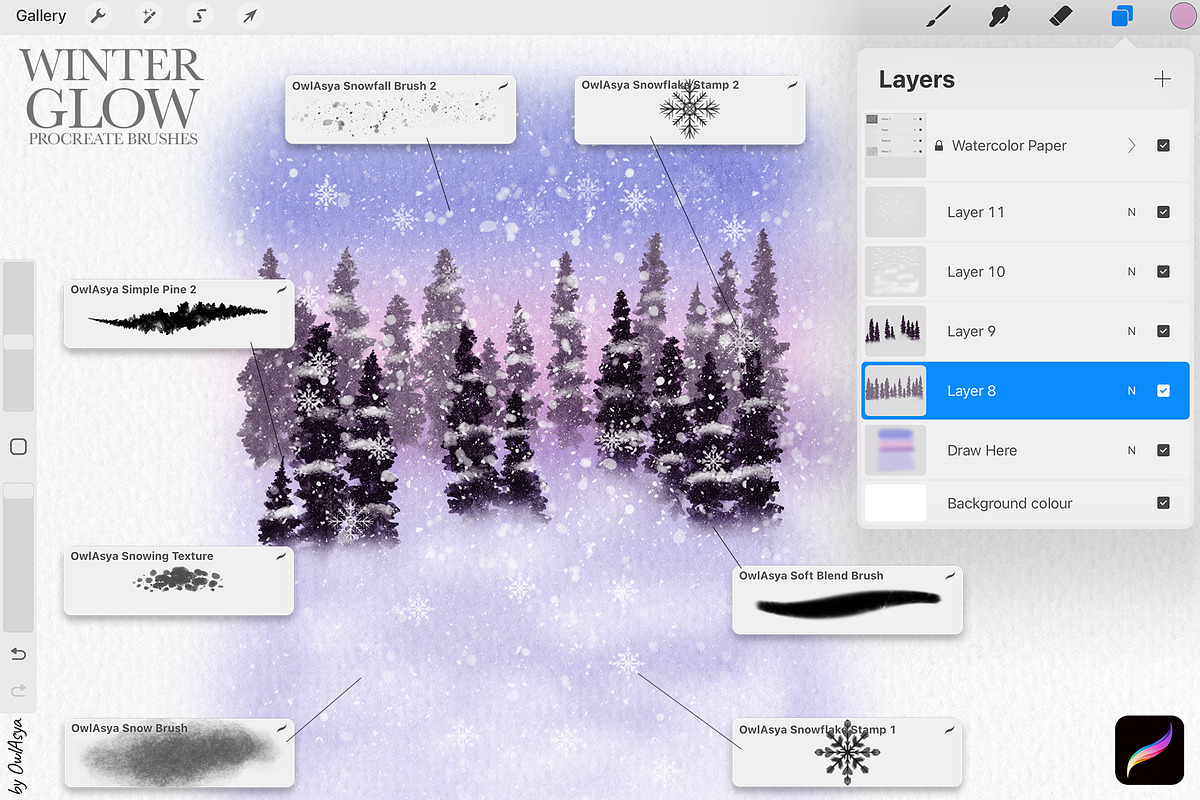Open the Adjustments magic wand menu
The image size is (1200, 800).
point(148,16)
